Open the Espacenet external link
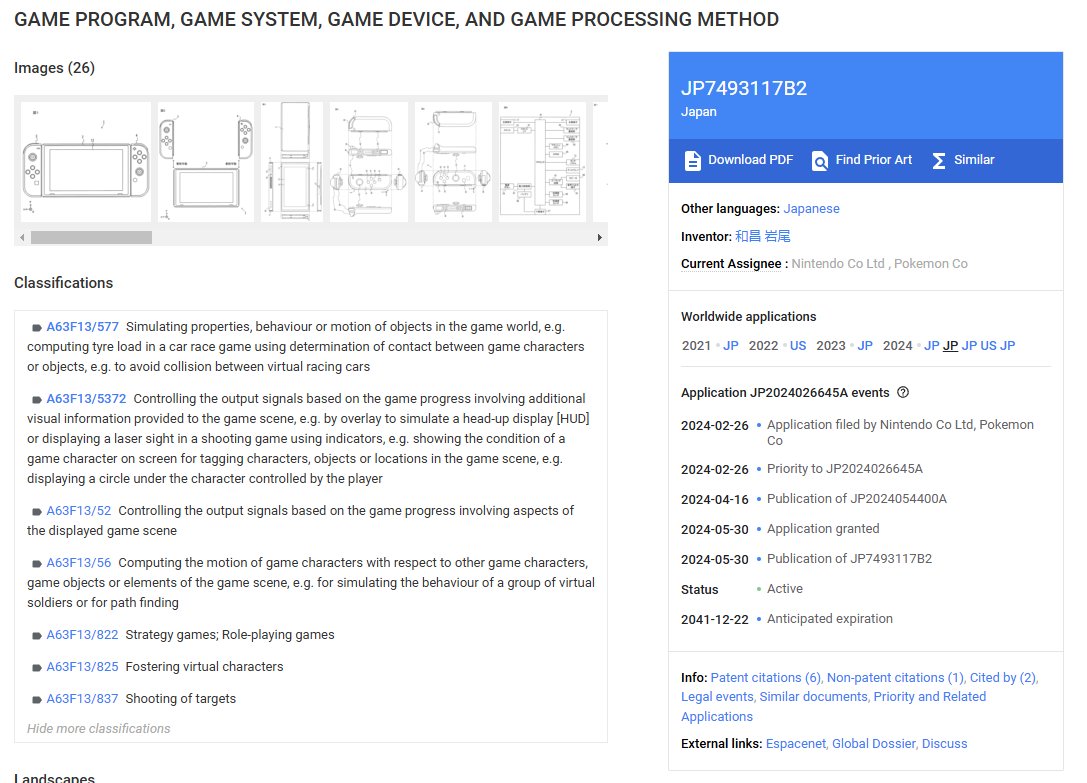 pyautogui.click(x=796, y=743)
